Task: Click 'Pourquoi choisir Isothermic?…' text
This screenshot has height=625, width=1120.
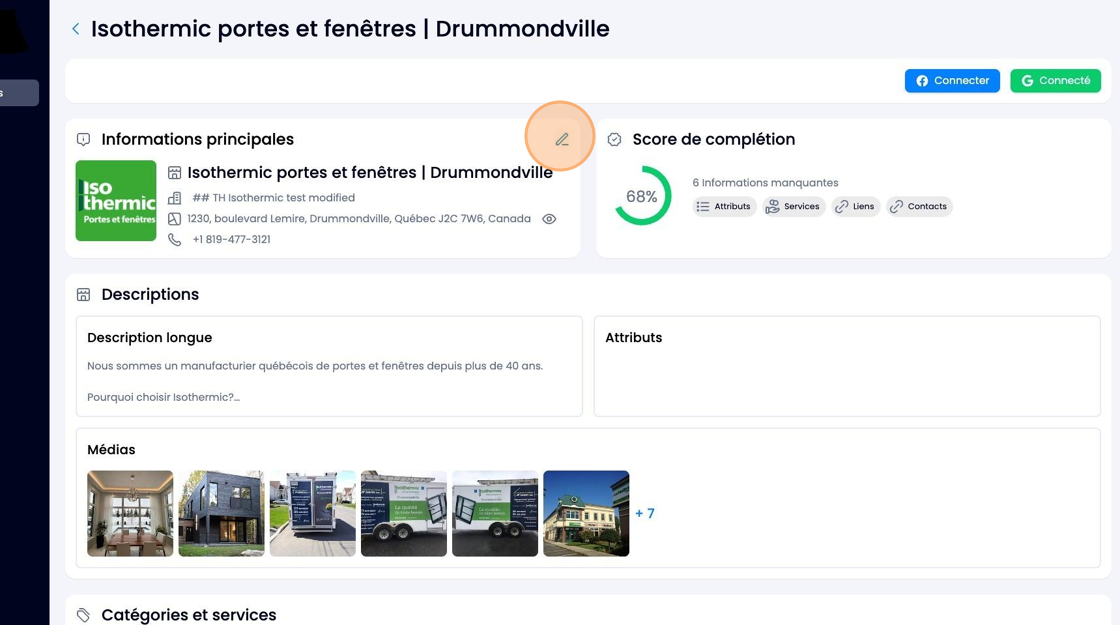Action: point(164,397)
